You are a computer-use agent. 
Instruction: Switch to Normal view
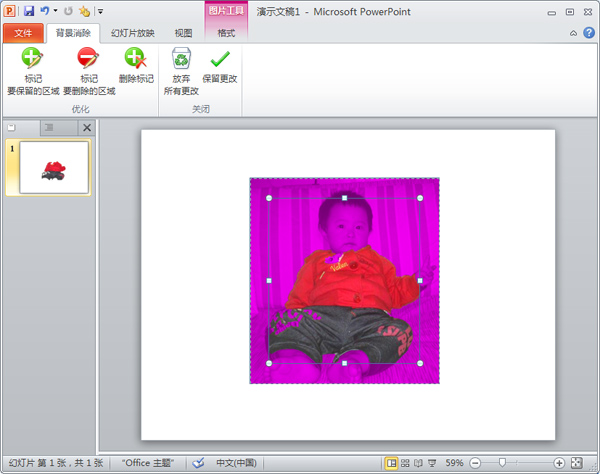coord(391,463)
